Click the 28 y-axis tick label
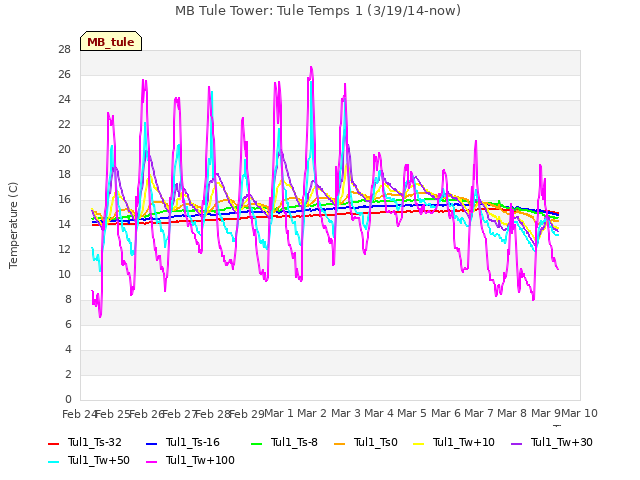Image resolution: width=640 pixels, height=480 pixels. pos(64,49)
